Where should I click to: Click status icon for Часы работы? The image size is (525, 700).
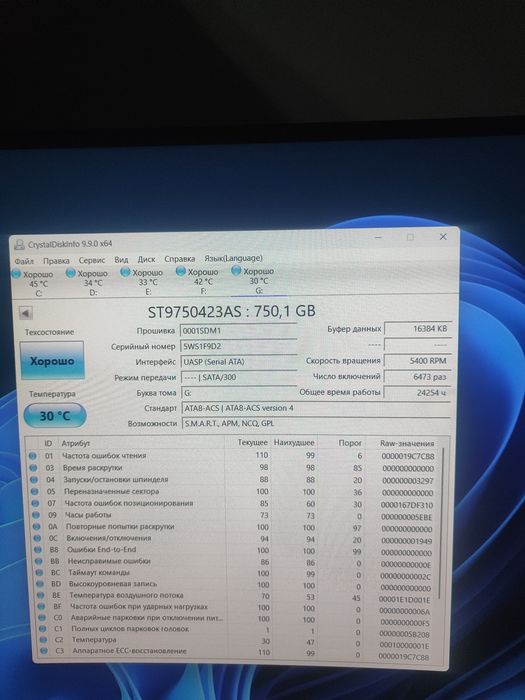(x=36, y=515)
